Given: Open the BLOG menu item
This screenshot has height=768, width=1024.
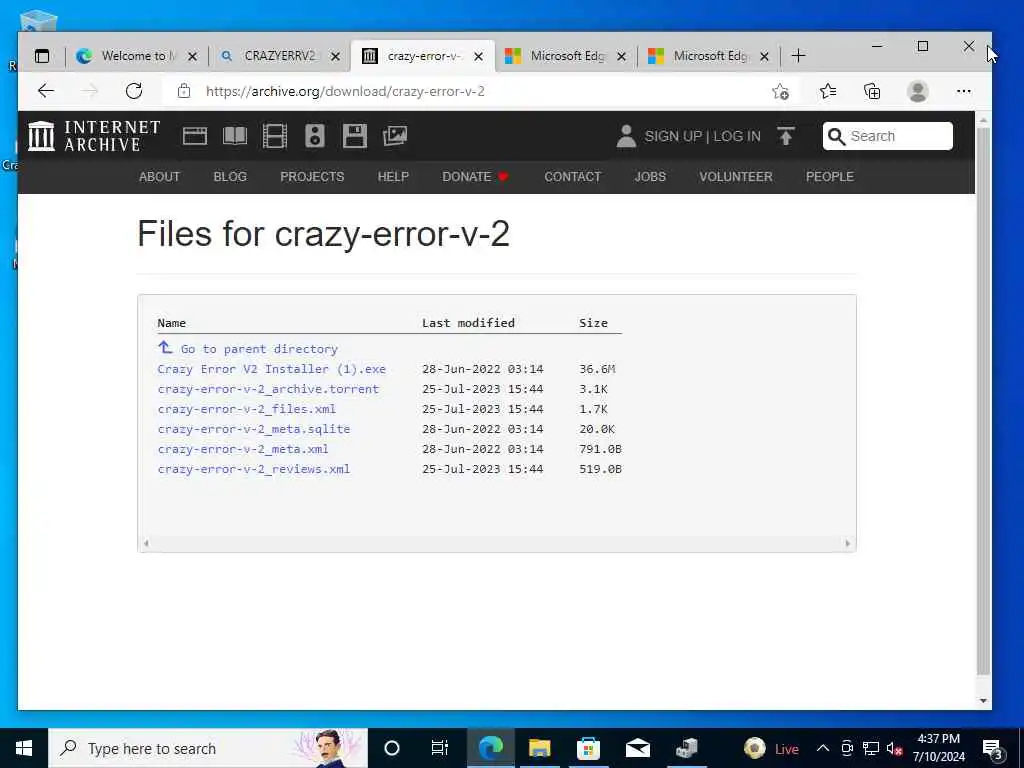Looking at the screenshot, I should (230, 176).
